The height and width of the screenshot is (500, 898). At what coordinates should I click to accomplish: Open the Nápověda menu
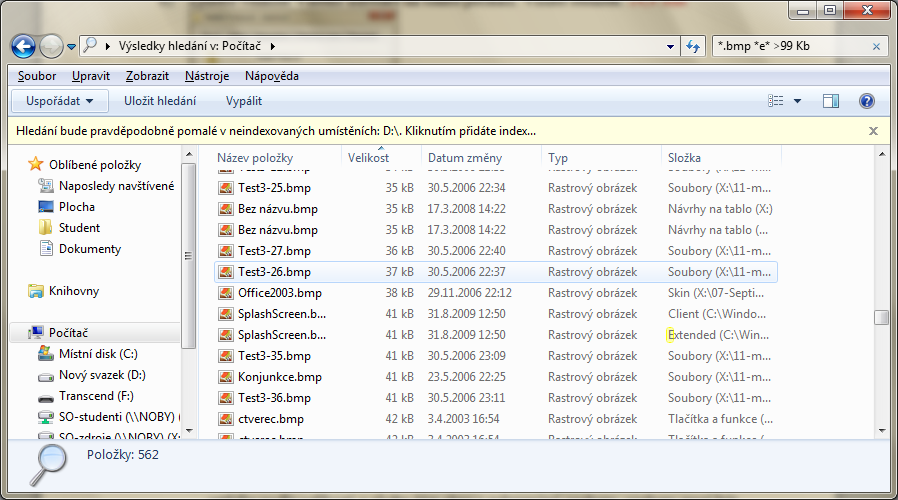click(x=271, y=76)
